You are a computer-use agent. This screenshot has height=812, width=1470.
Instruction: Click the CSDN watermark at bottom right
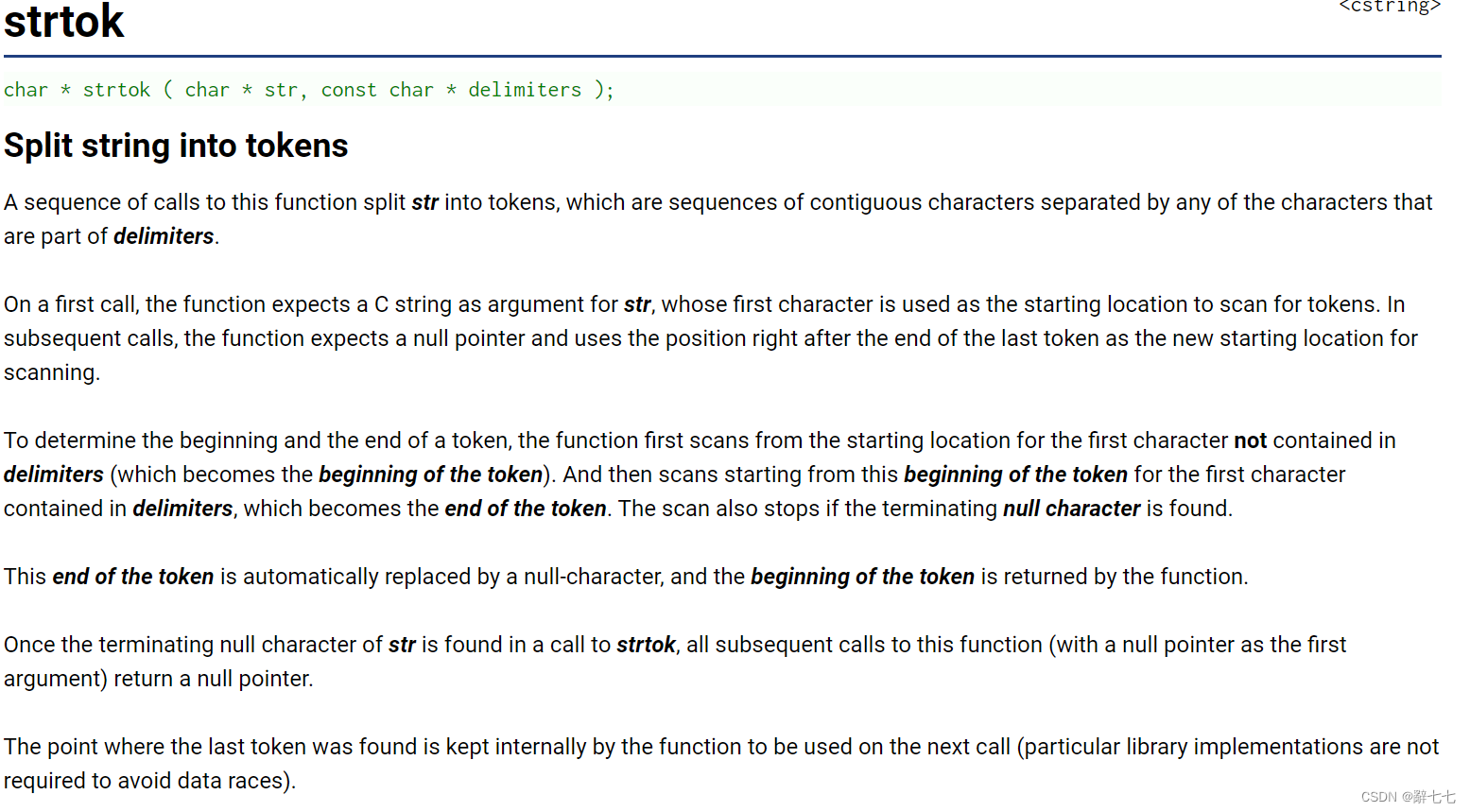click(1408, 797)
